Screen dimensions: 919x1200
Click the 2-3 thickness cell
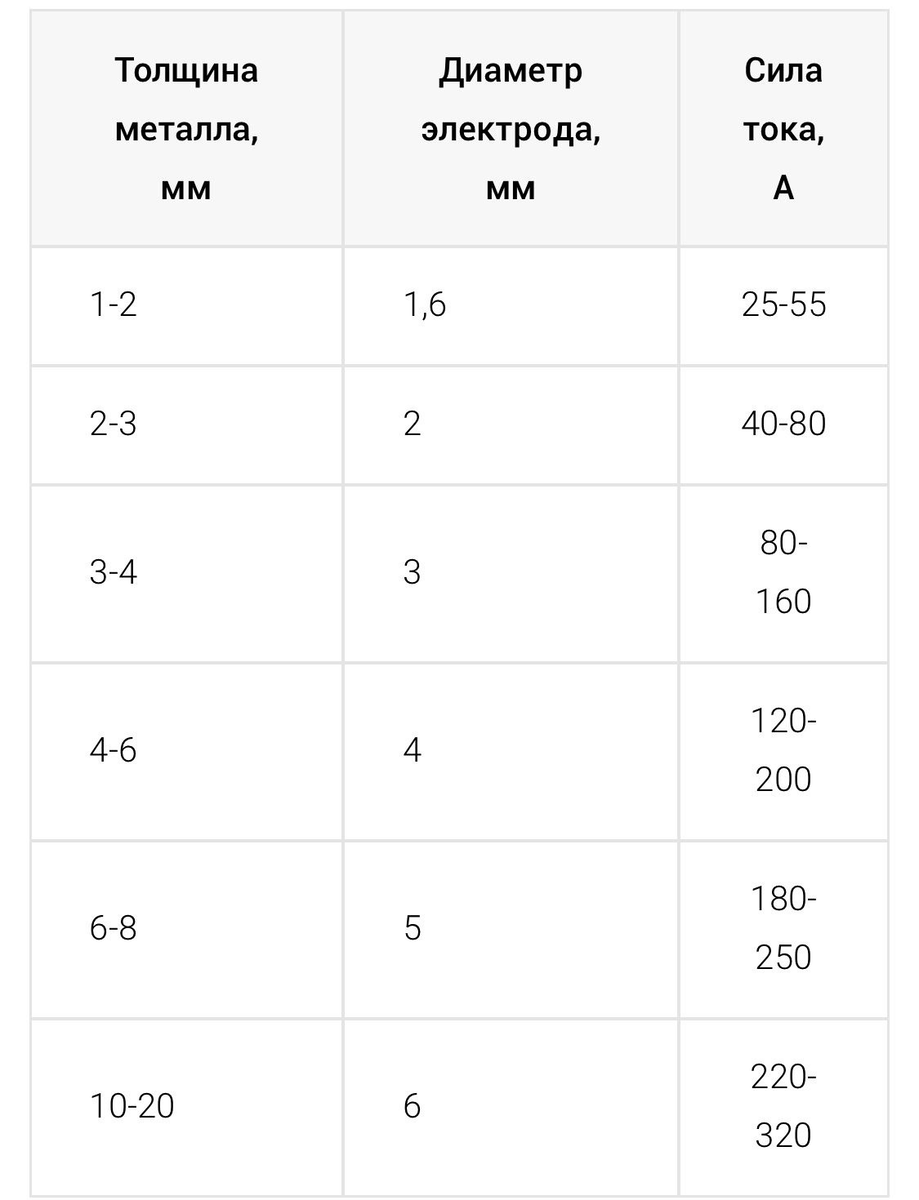186,425
